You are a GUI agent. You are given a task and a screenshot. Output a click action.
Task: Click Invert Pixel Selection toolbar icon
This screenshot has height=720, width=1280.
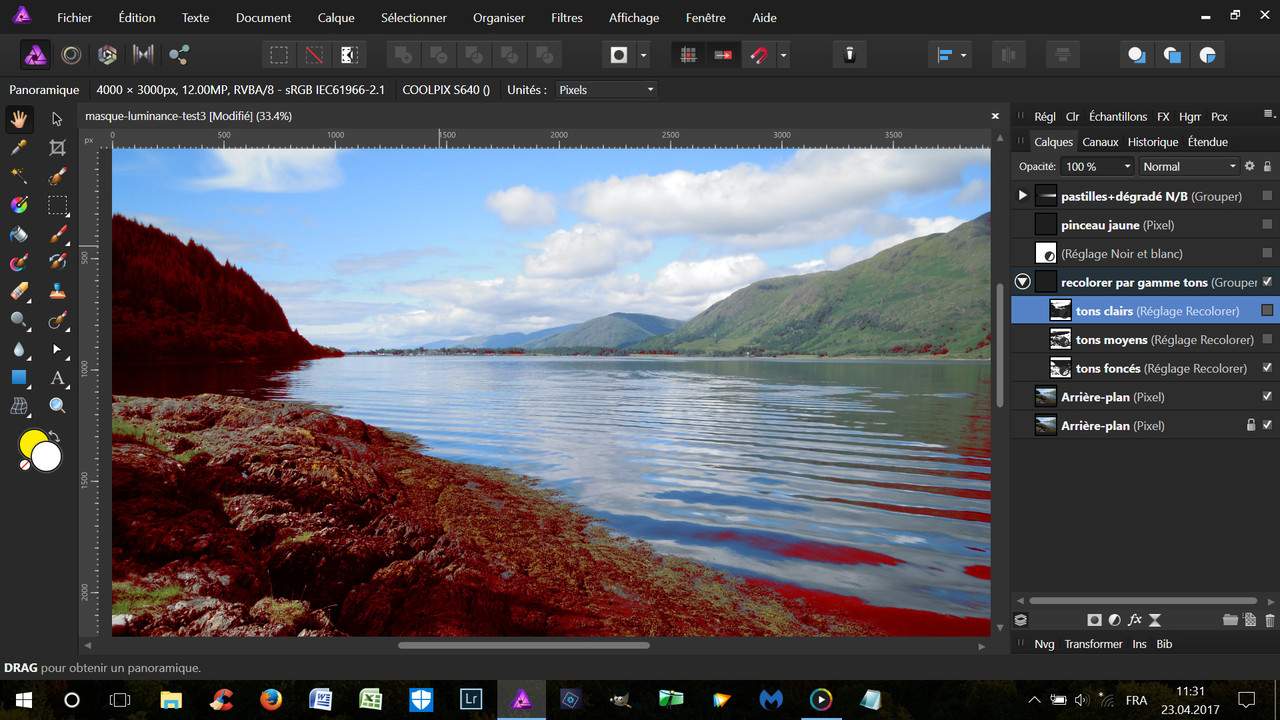(350, 55)
